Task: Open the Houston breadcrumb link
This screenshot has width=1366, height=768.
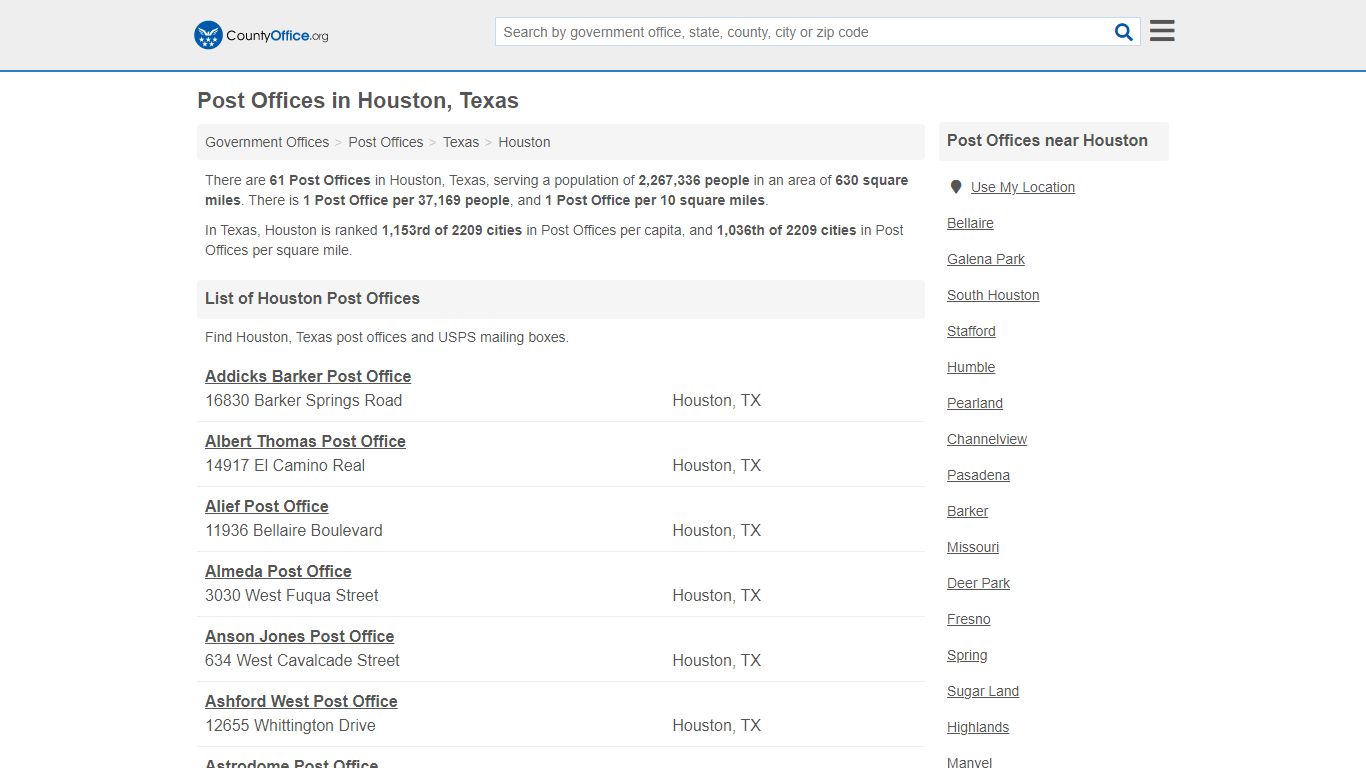Action: pos(524,142)
